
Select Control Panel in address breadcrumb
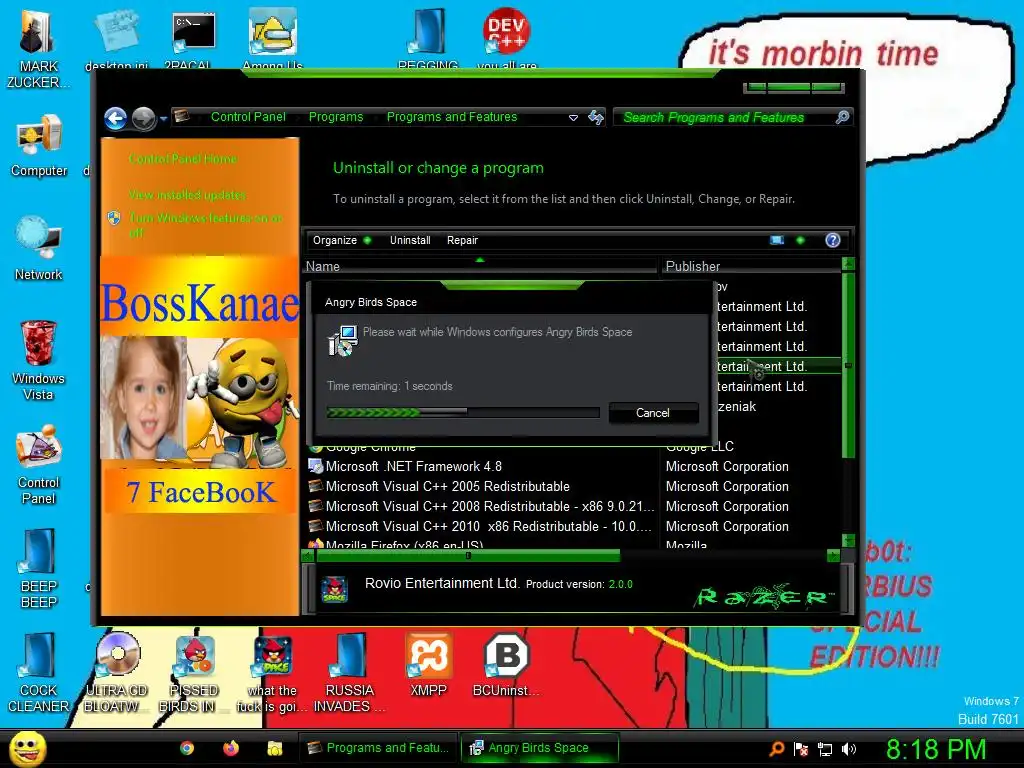click(x=248, y=117)
